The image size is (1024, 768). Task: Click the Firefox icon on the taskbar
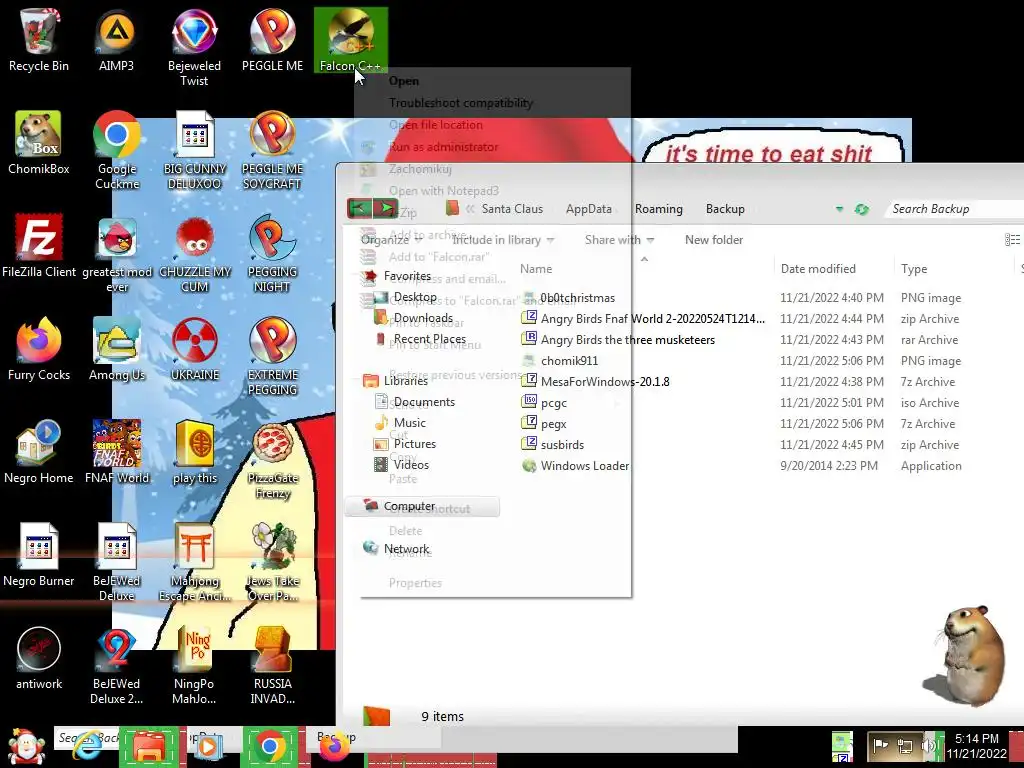[334, 748]
